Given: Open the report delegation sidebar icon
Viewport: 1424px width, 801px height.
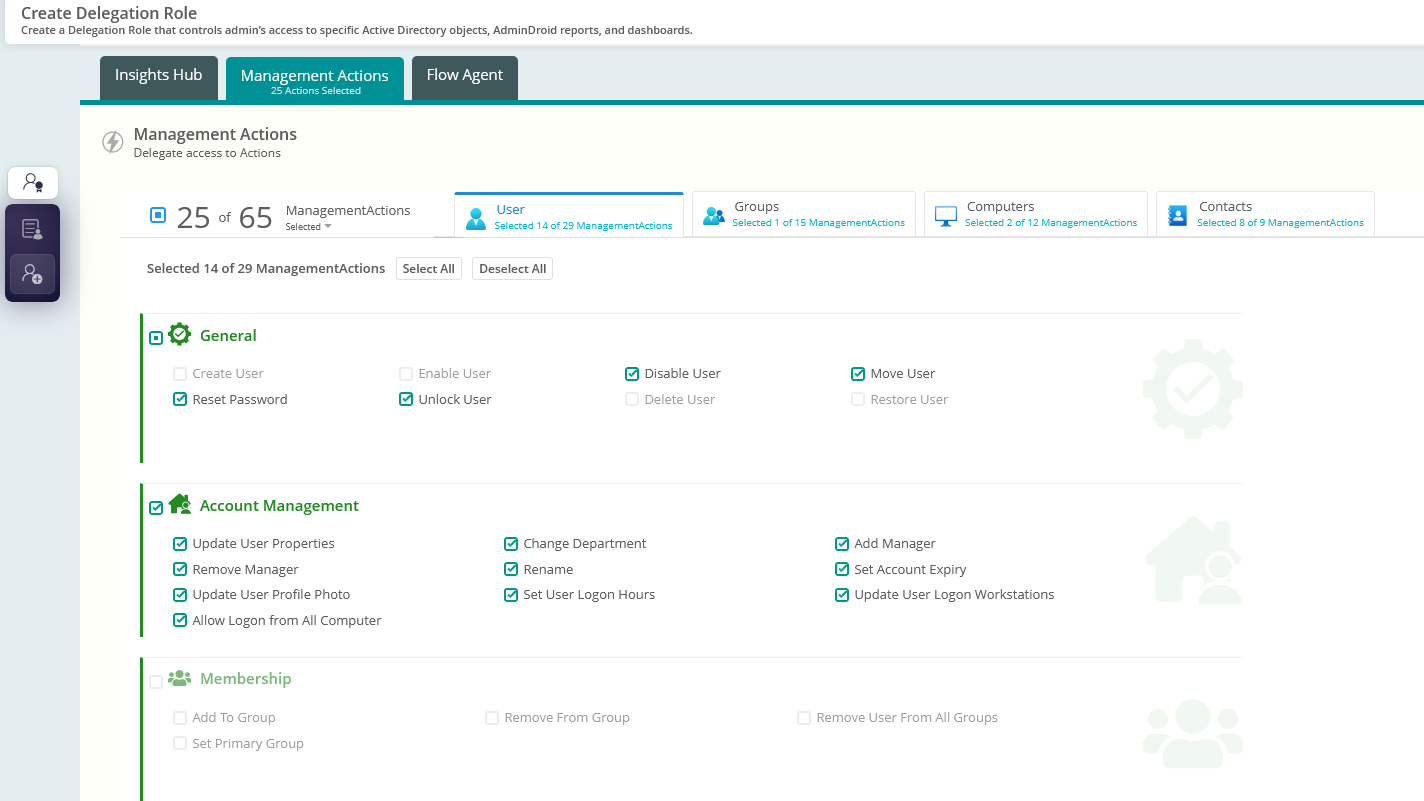Looking at the screenshot, I should (x=33, y=227).
